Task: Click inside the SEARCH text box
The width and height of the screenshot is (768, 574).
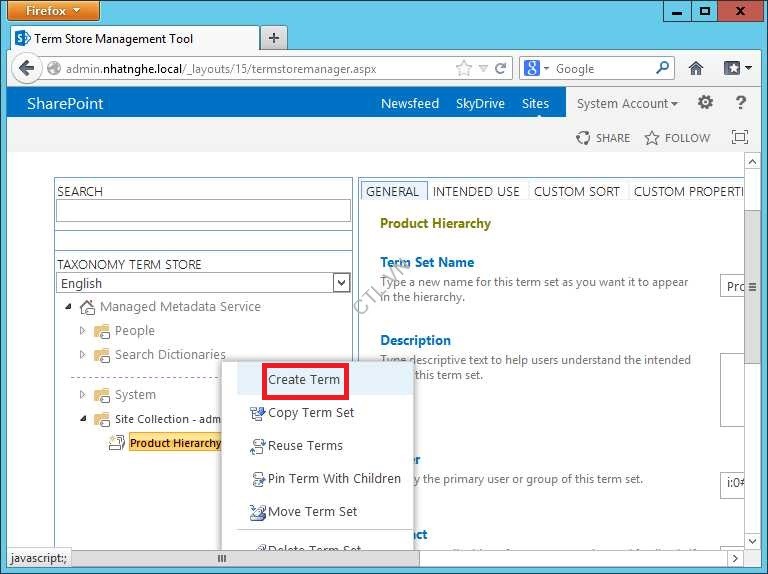Action: click(x=203, y=211)
